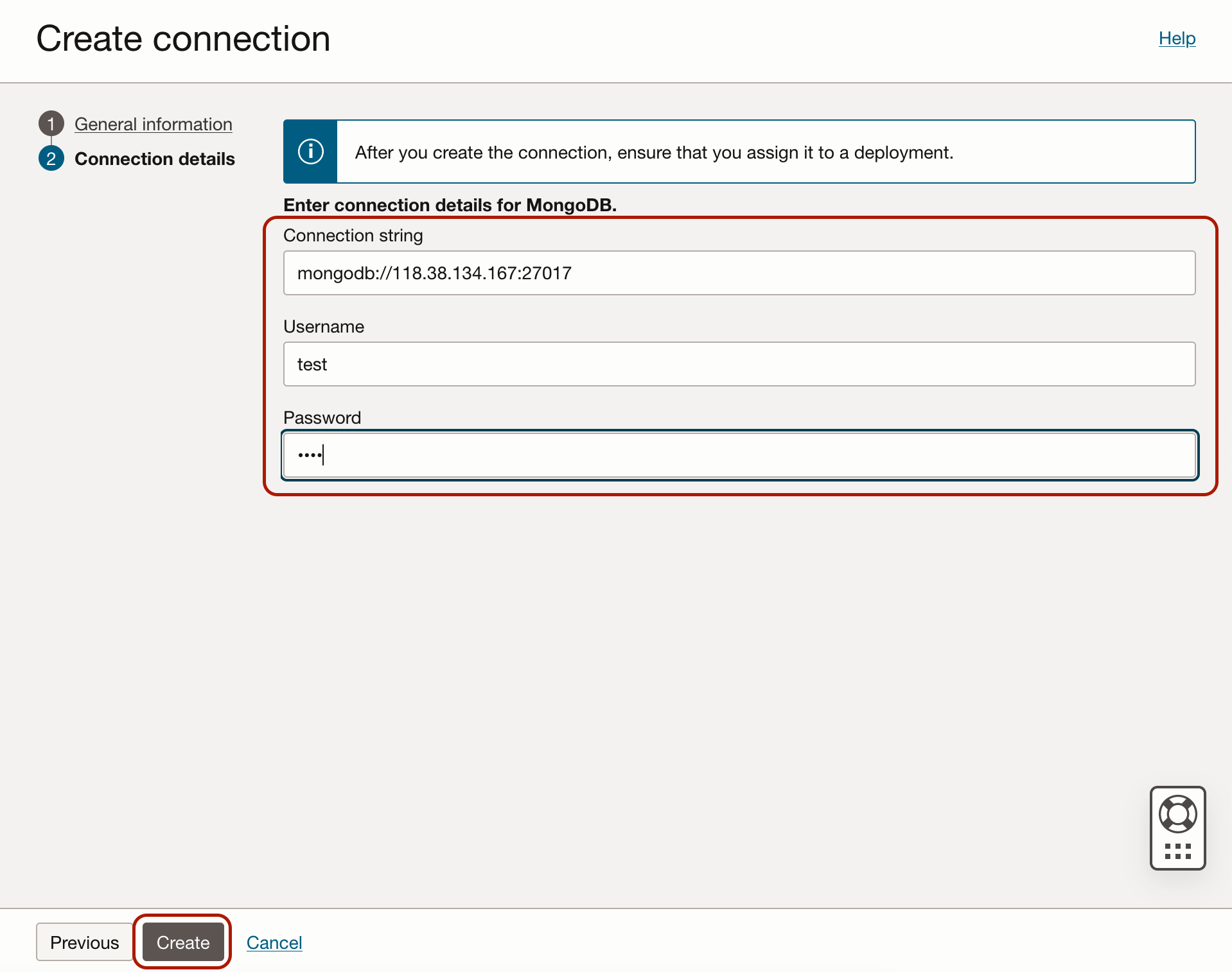
Task: Click the Username field label
Action: [x=323, y=326]
